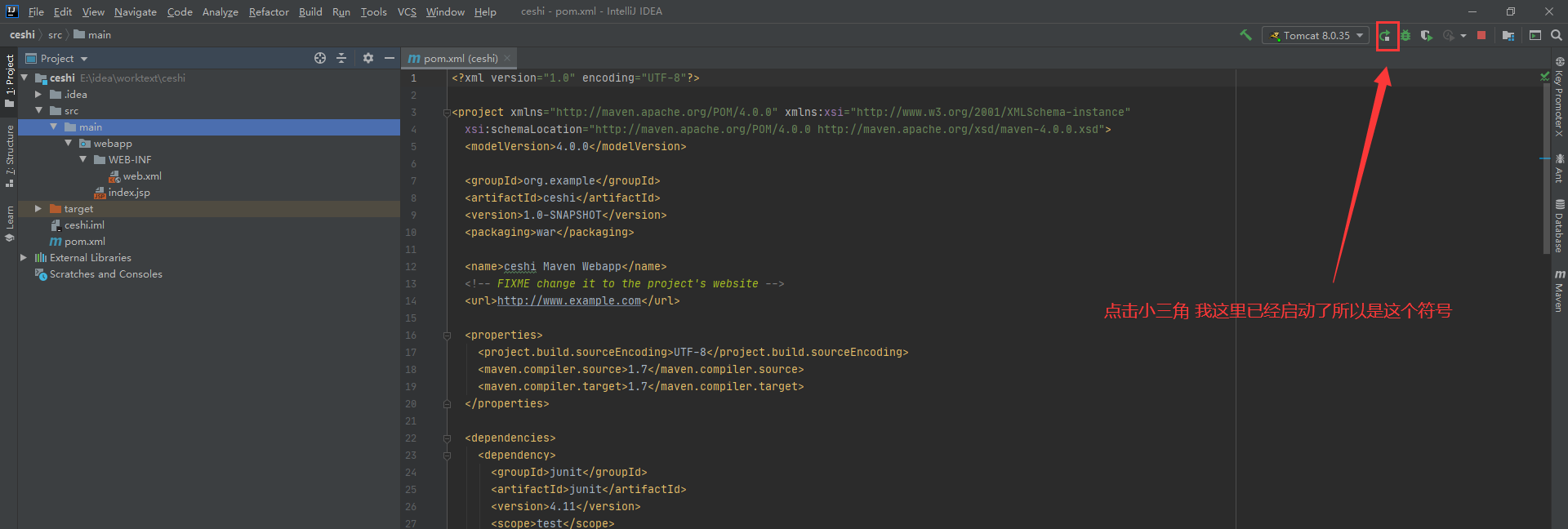1568x529 pixels.
Task: Collapse the WEB-INF folder node
Action: 83,160
